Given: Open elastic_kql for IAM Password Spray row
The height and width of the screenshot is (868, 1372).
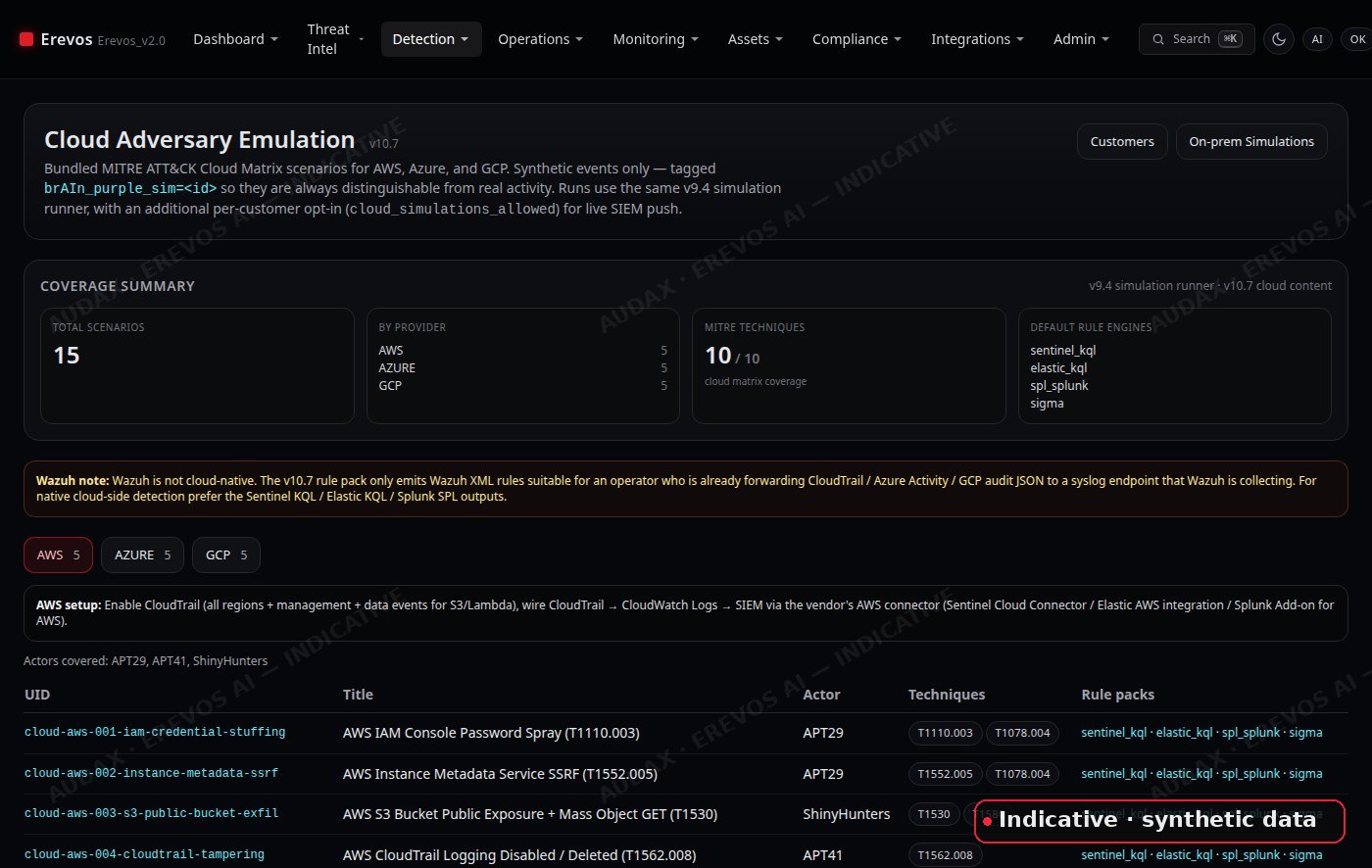Looking at the screenshot, I should [1184, 733].
